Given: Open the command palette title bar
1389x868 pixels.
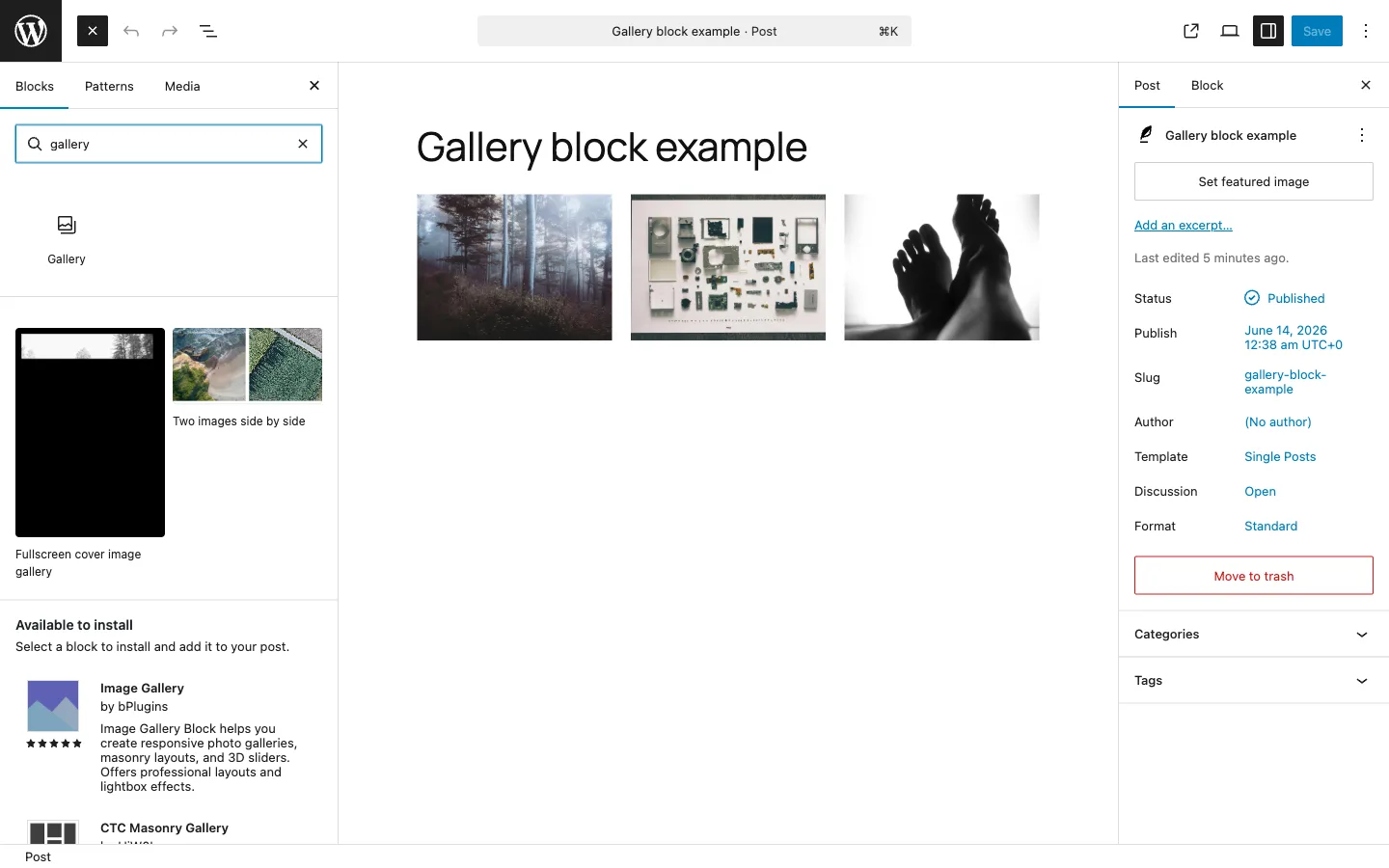Looking at the screenshot, I should [694, 31].
